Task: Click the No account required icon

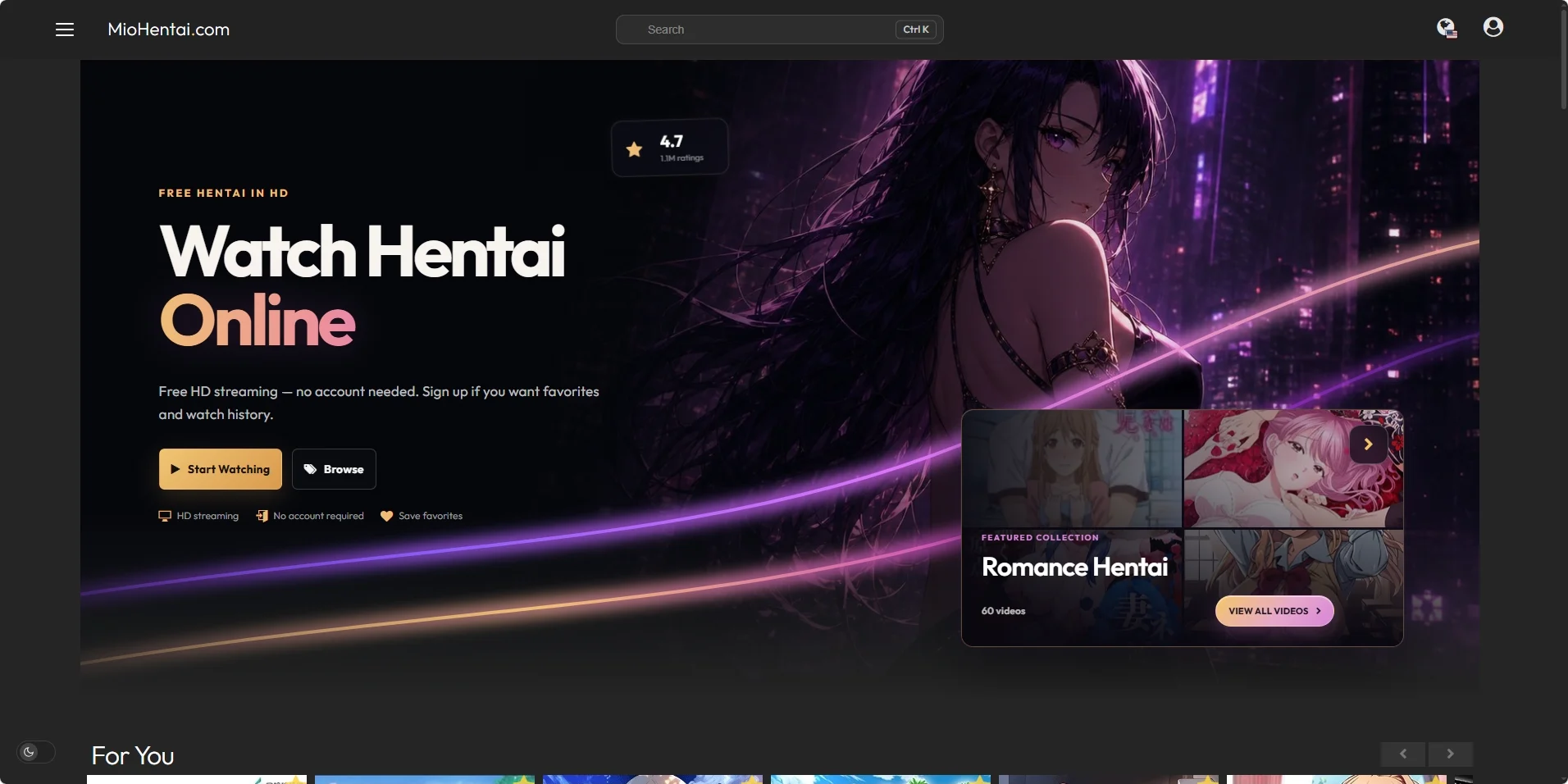Action: coord(262,516)
